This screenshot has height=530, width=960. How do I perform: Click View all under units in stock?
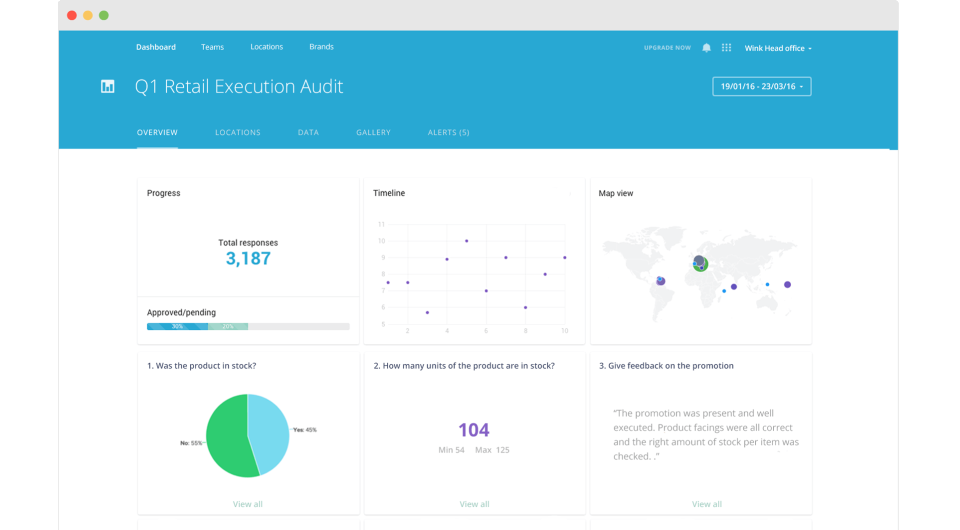click(474, 504)
